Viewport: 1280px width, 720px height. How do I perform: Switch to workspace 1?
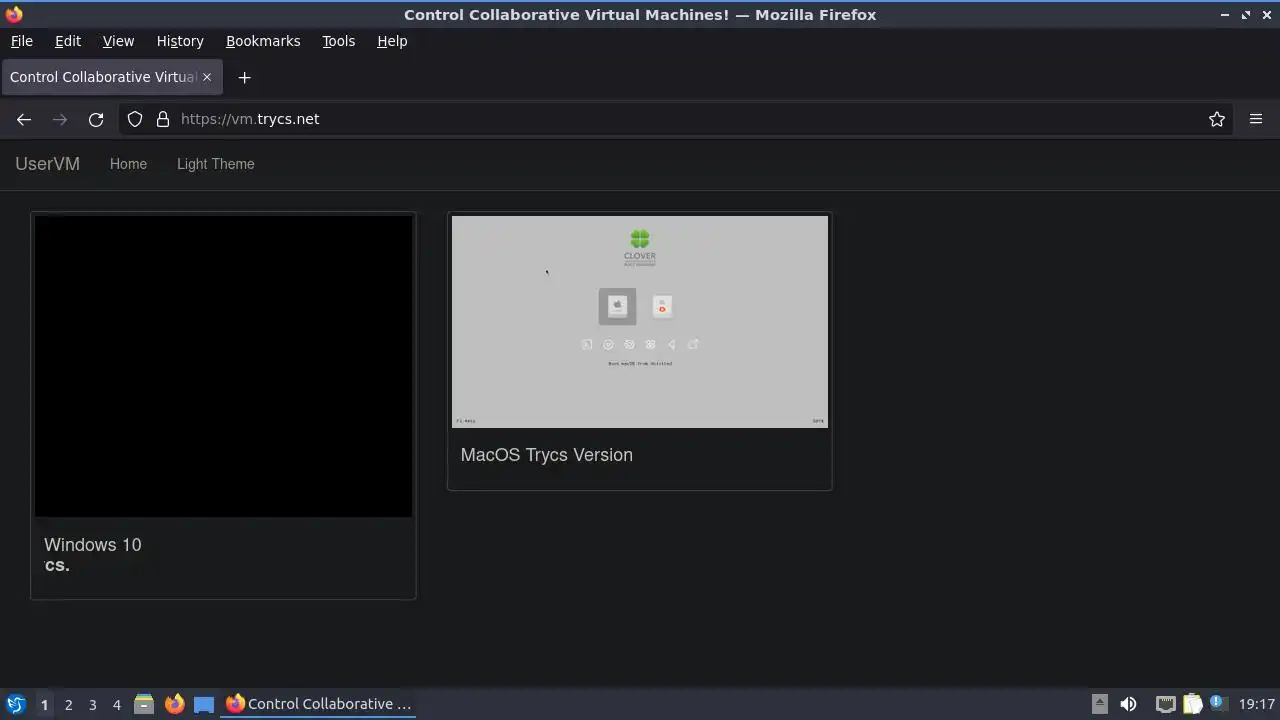click(x=44, y=704)
